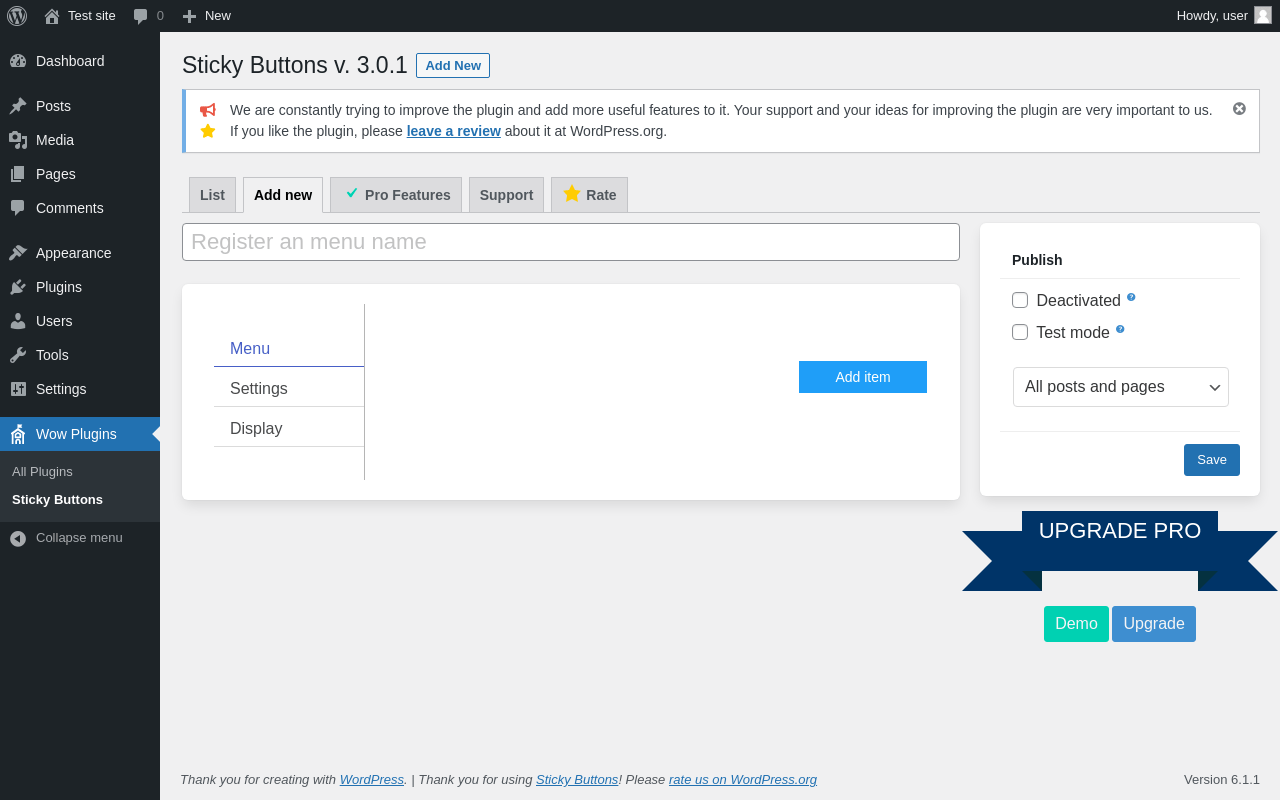Open Dashboard in the sidebar menu
The width and height of the screenshot is (1280, 800).
[80, 61]
